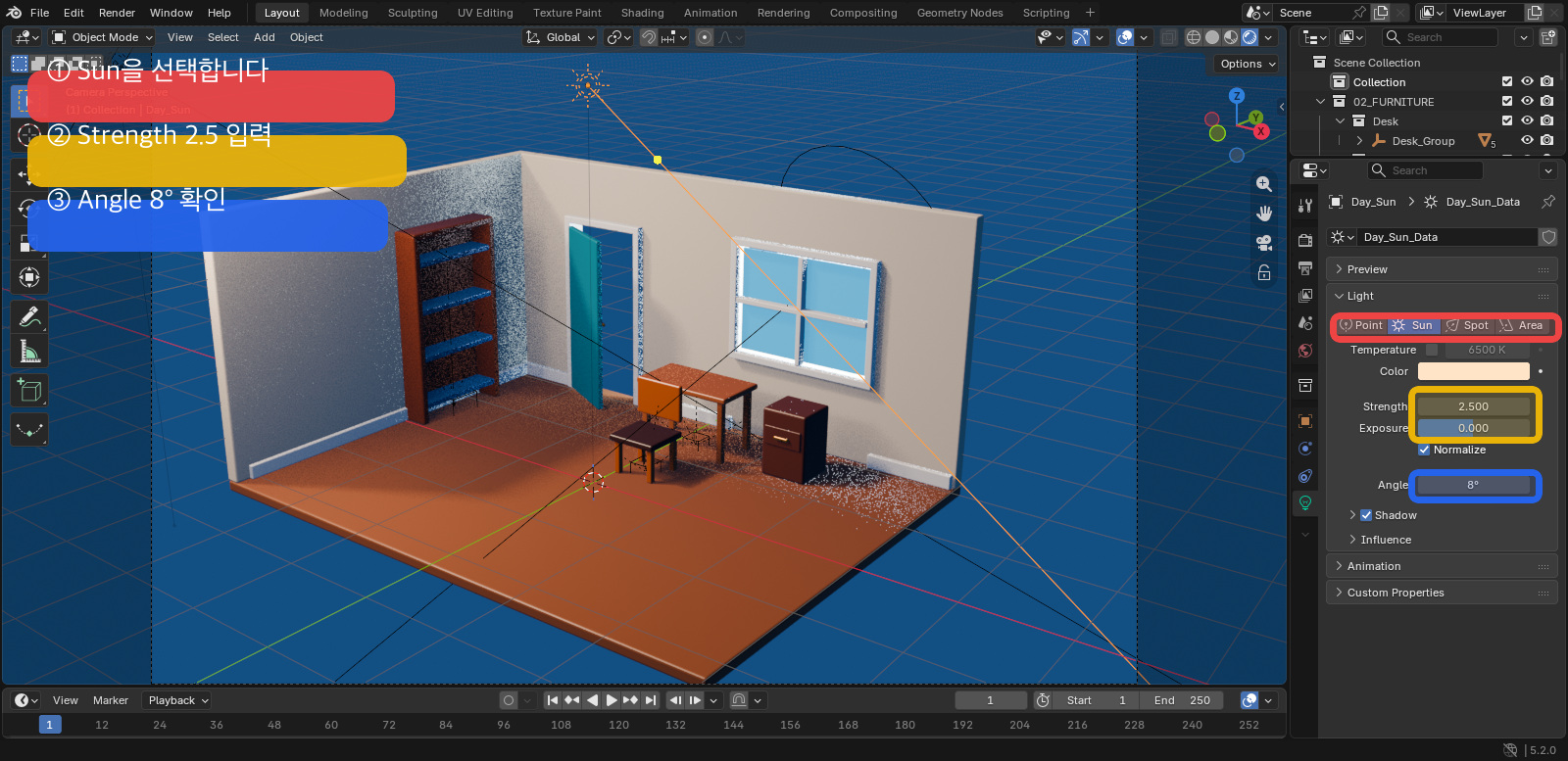The image size is (1568, 761).
Task: Open the Light Data properties tab
Action: pyautogui.click(x=1305, y=503)
